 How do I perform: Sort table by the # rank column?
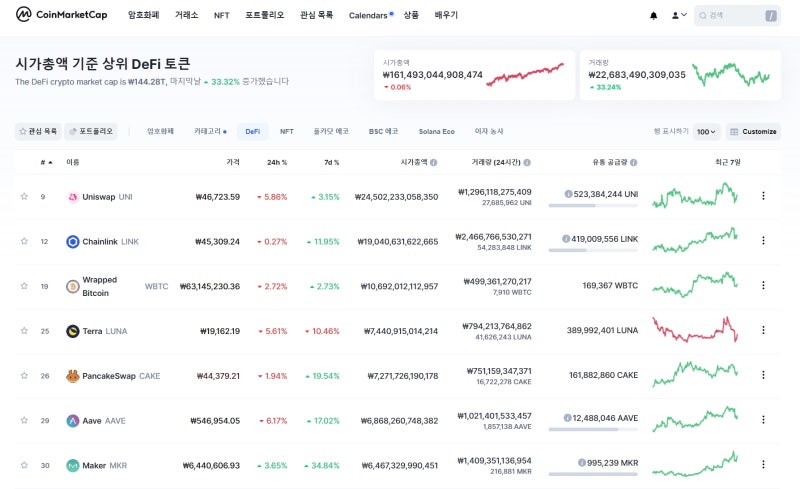click(x=46, y=162)
